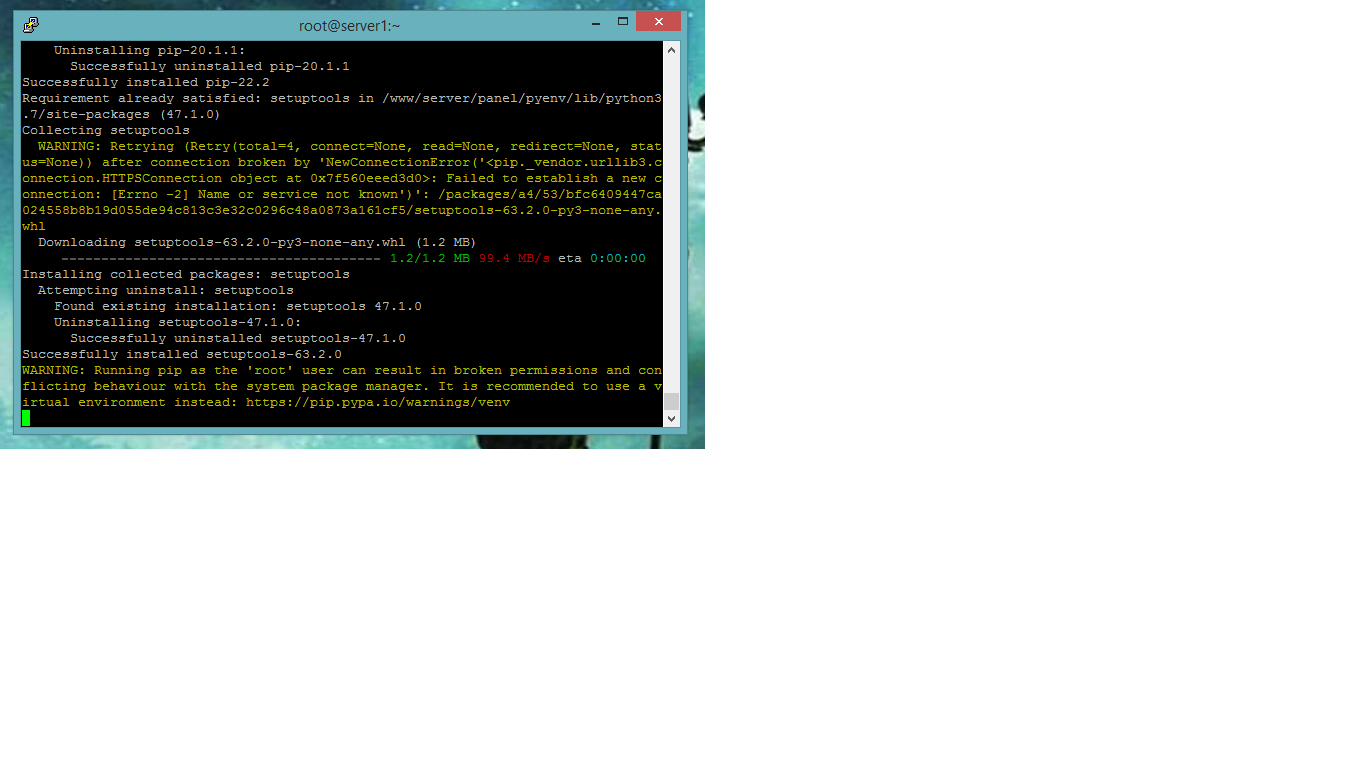Click the 'WARNING: Retrying' text
The height and width of the screenshot is (768, 1366).
(106, 146)
